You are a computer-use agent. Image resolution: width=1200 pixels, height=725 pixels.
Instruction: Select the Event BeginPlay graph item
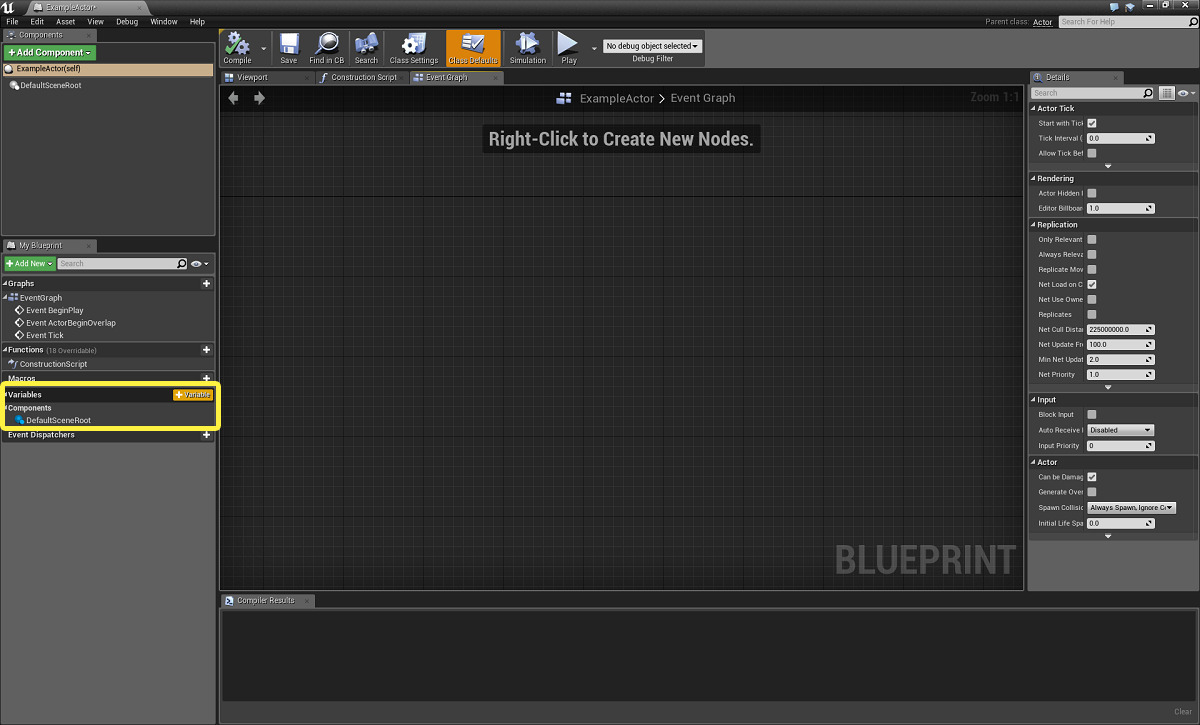click(x=55, y=310)
